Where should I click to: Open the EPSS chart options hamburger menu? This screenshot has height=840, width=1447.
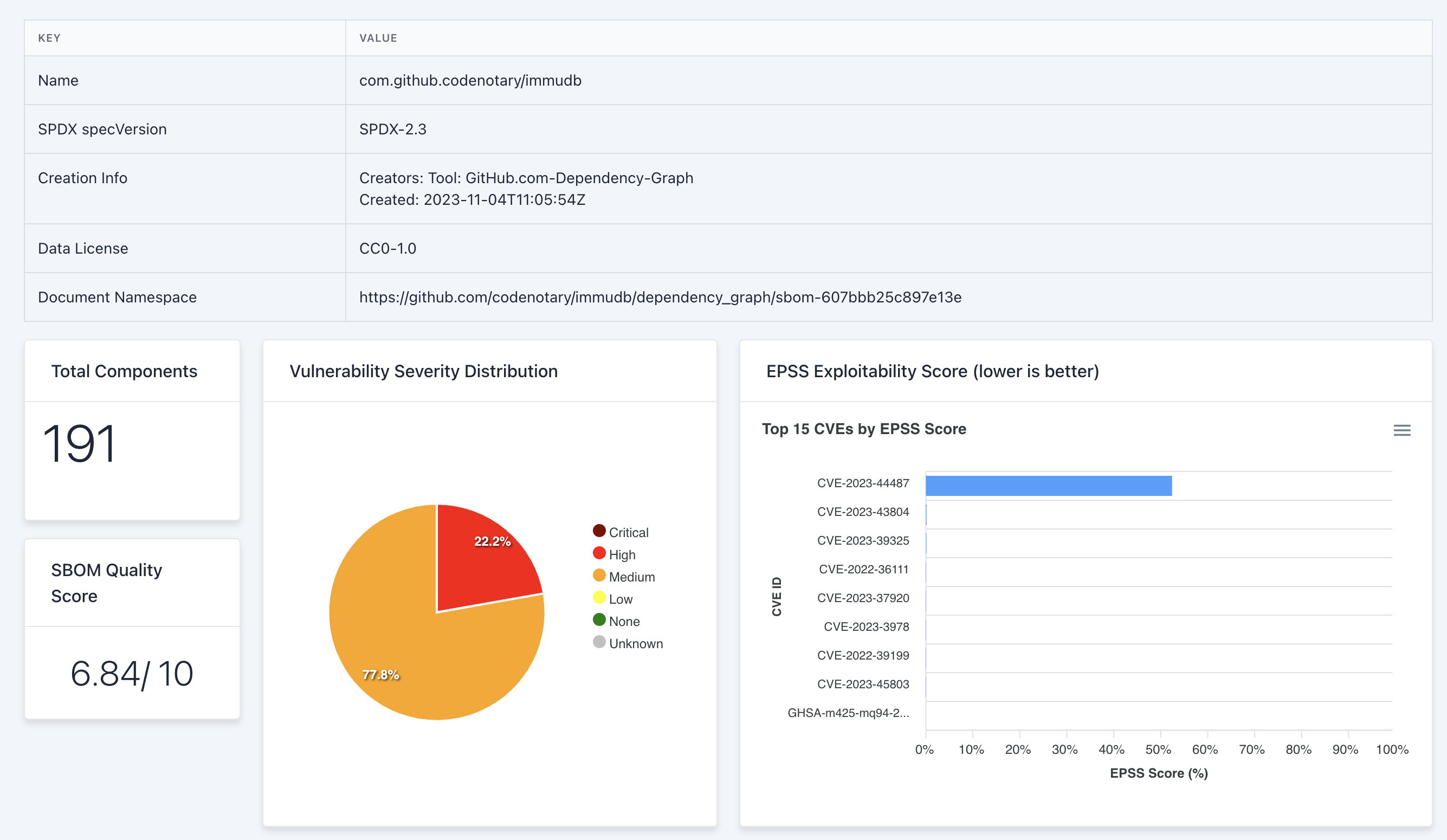point(1403,430)
